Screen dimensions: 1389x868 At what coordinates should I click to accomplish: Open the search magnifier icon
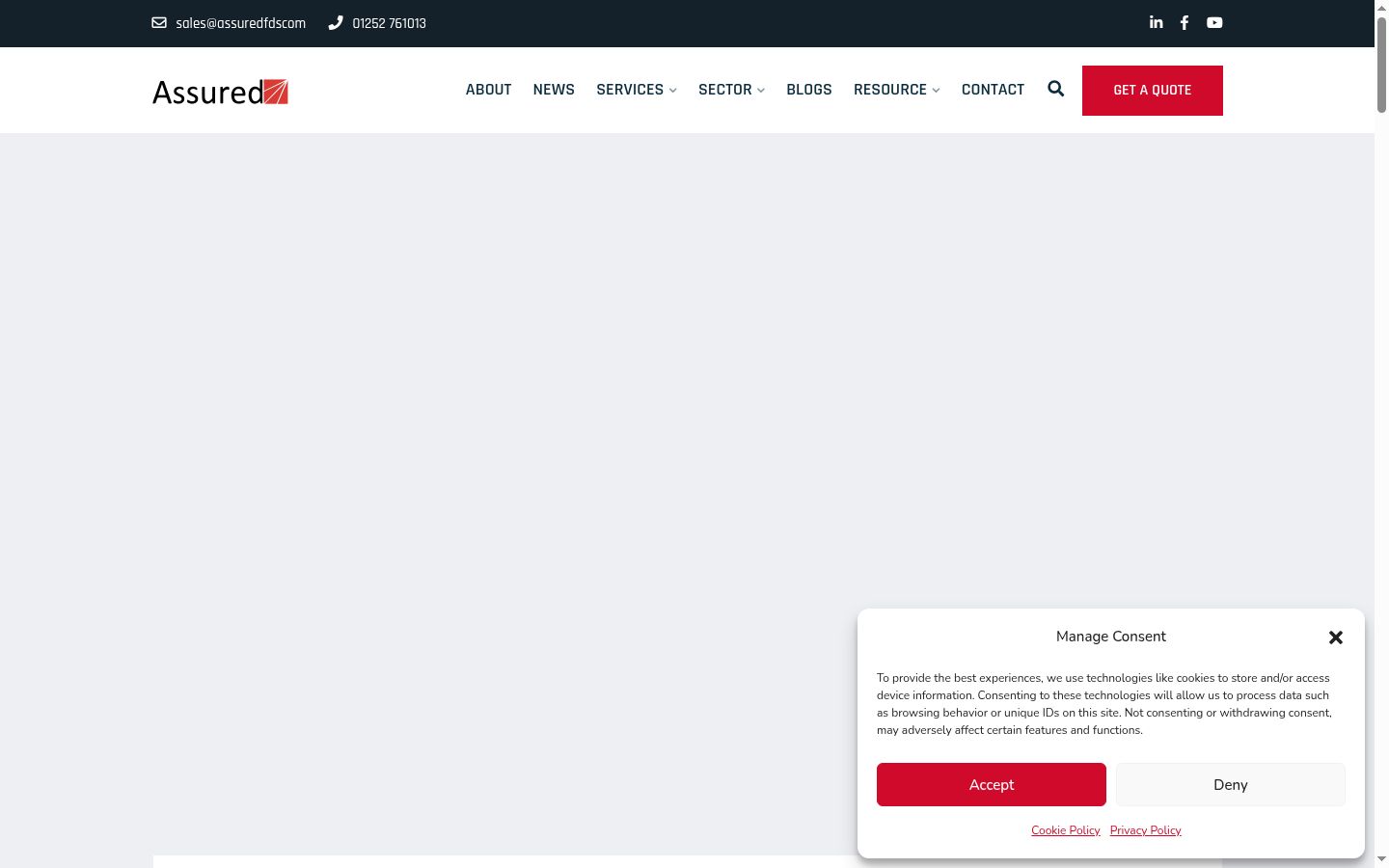tap(1056, 89)
